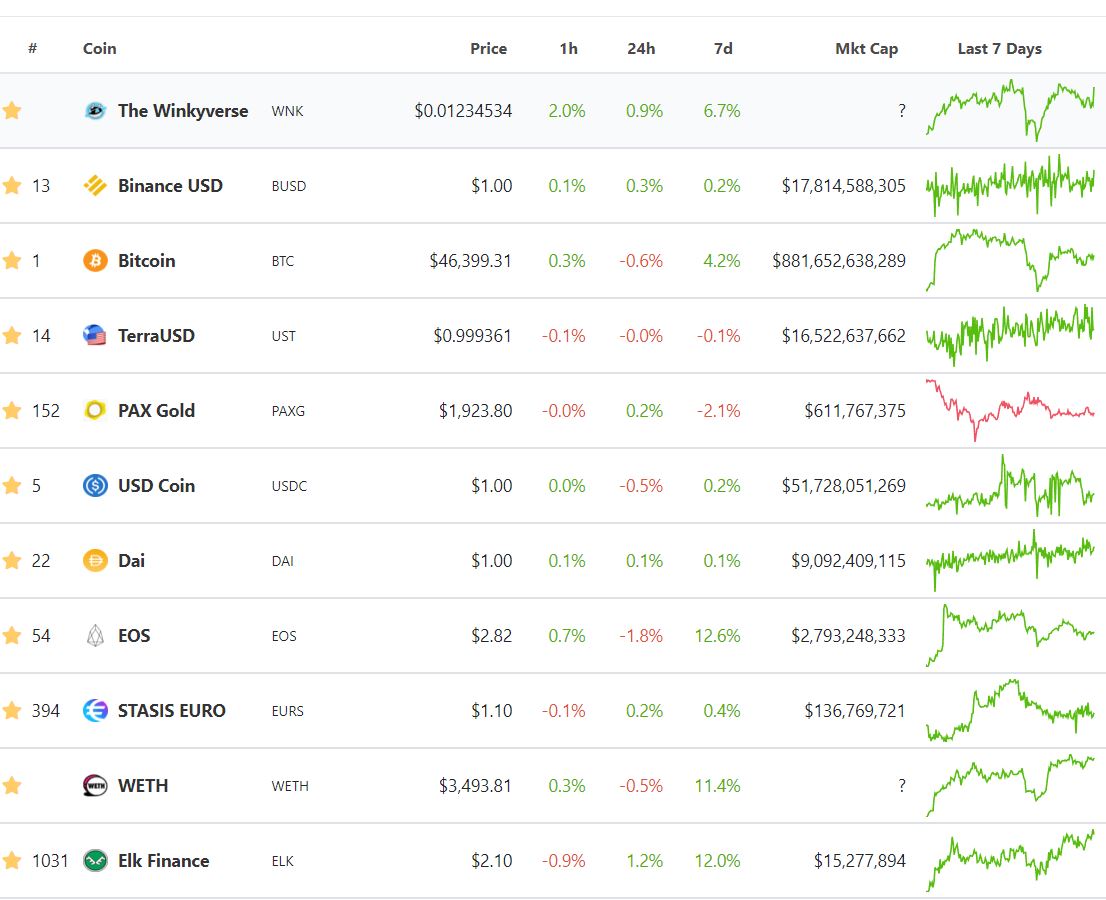The width and height of the screenshot is (1106, 900).
Task: Click the STASIS EURO logo icon
Action: pos(95,711)
